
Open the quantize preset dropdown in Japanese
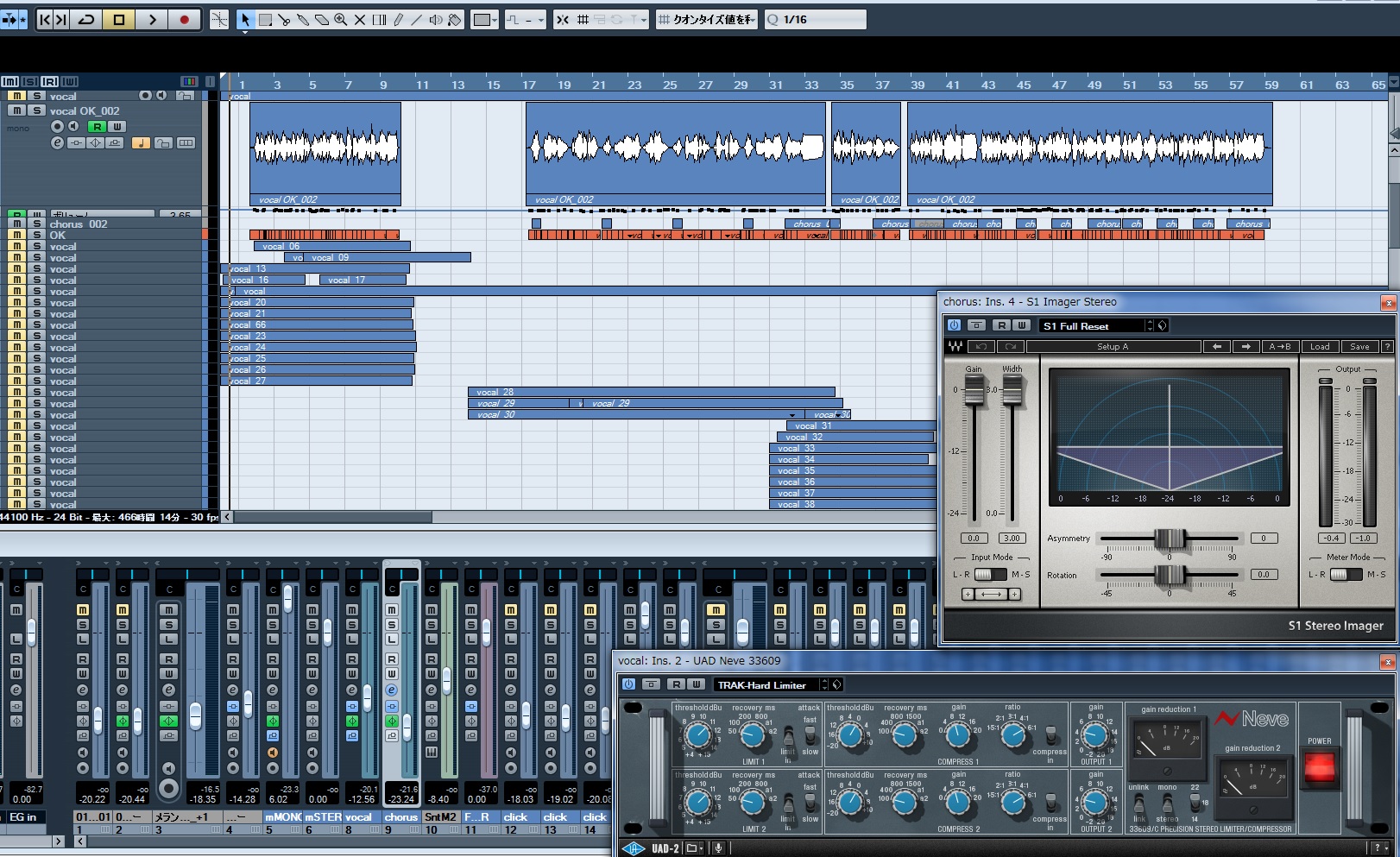(x=706, y=19)
